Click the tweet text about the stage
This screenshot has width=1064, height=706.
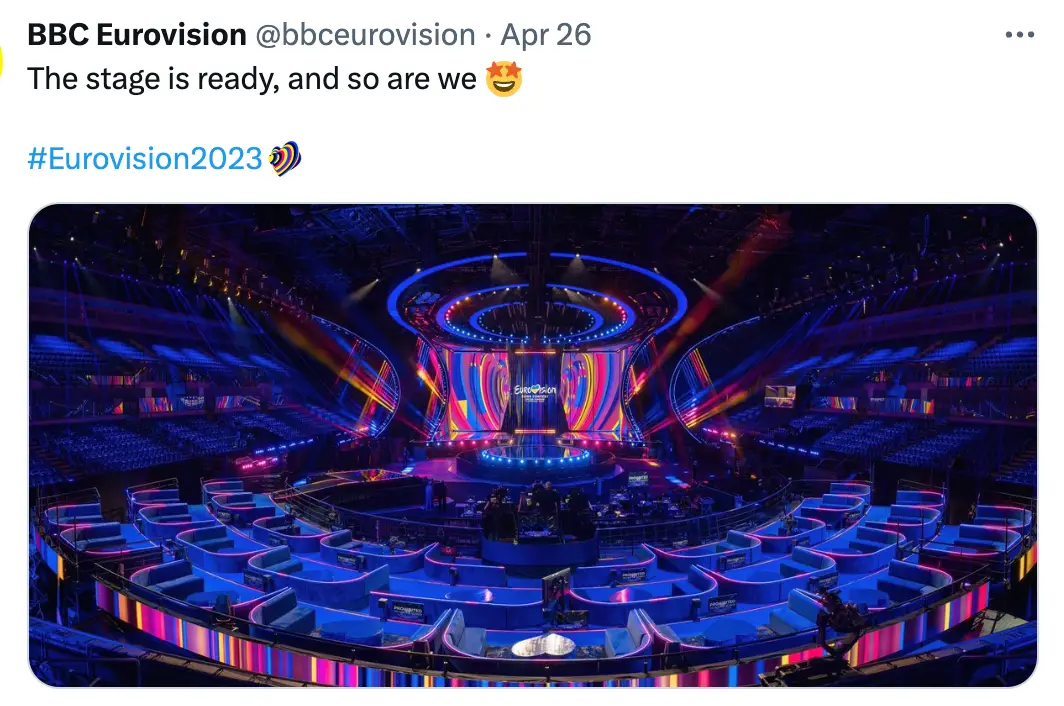click(252, 79)
